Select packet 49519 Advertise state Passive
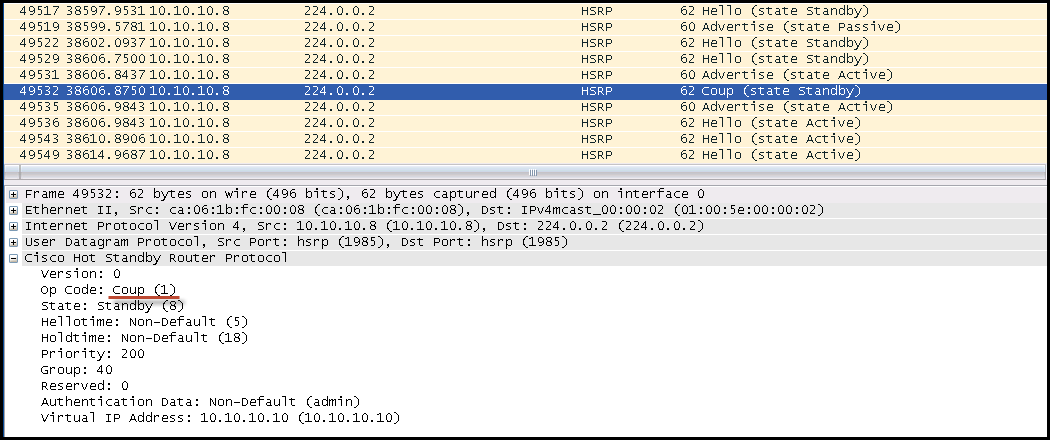Viewport: 1050px width, 440px height. tap(524, 27)
